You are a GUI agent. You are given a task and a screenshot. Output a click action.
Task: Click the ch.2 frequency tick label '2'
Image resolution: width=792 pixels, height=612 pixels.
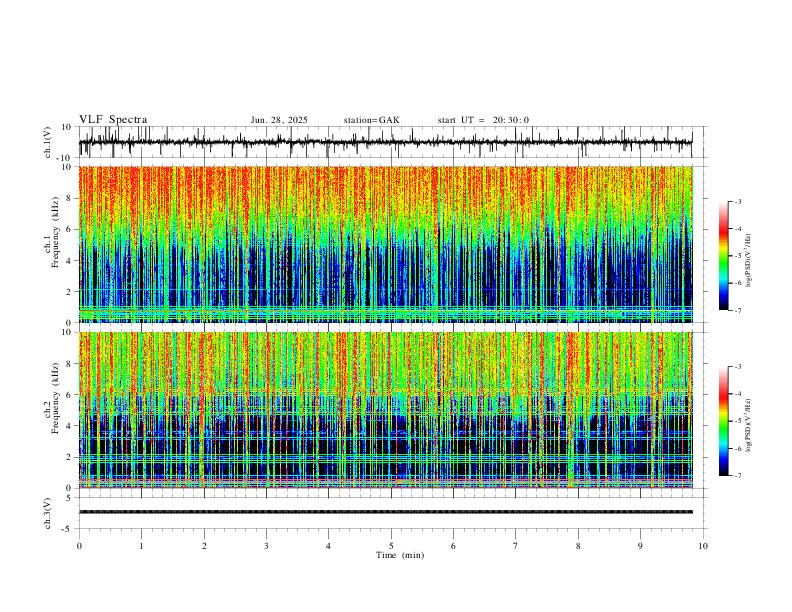[69, 457]
